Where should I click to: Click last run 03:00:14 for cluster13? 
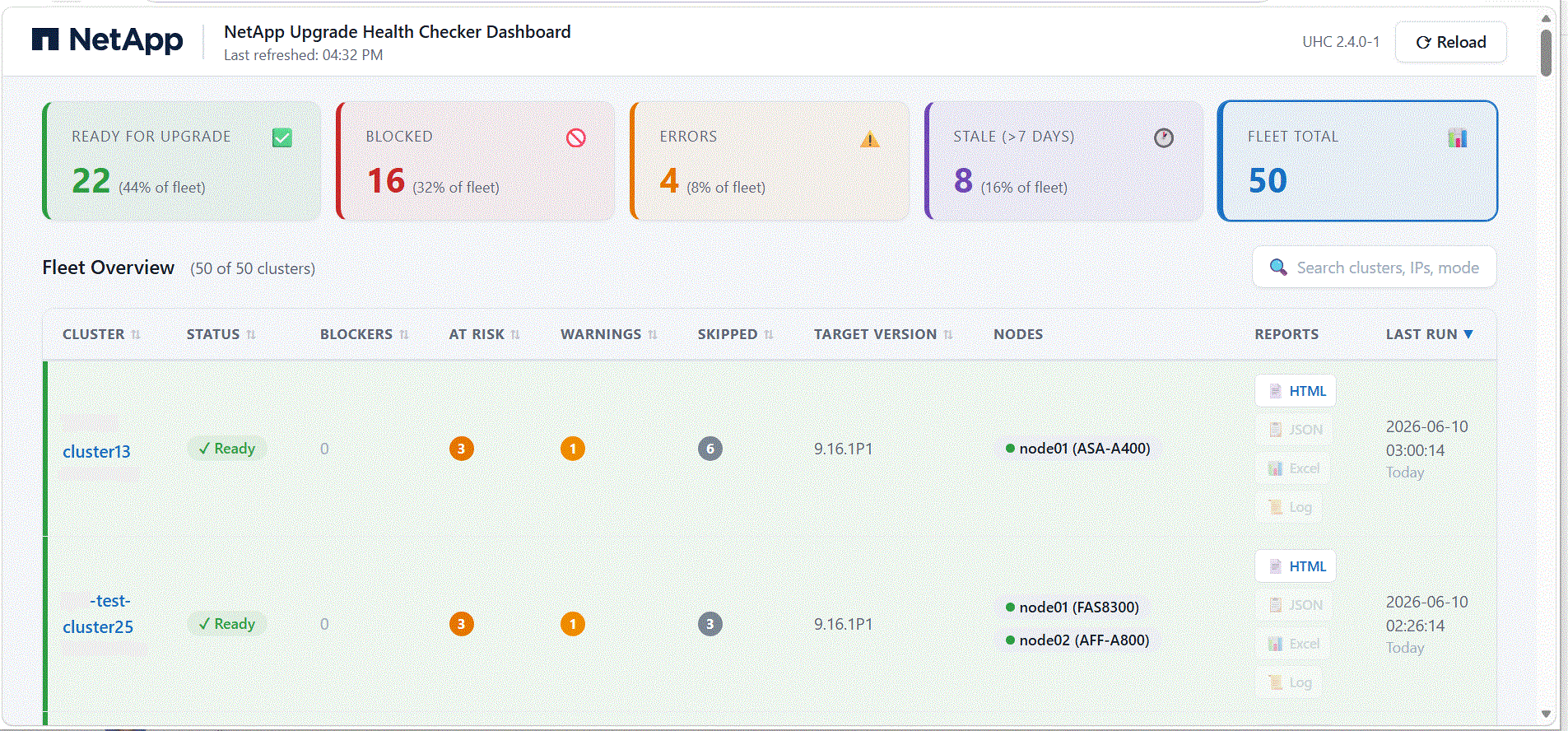coord(1415,450)
